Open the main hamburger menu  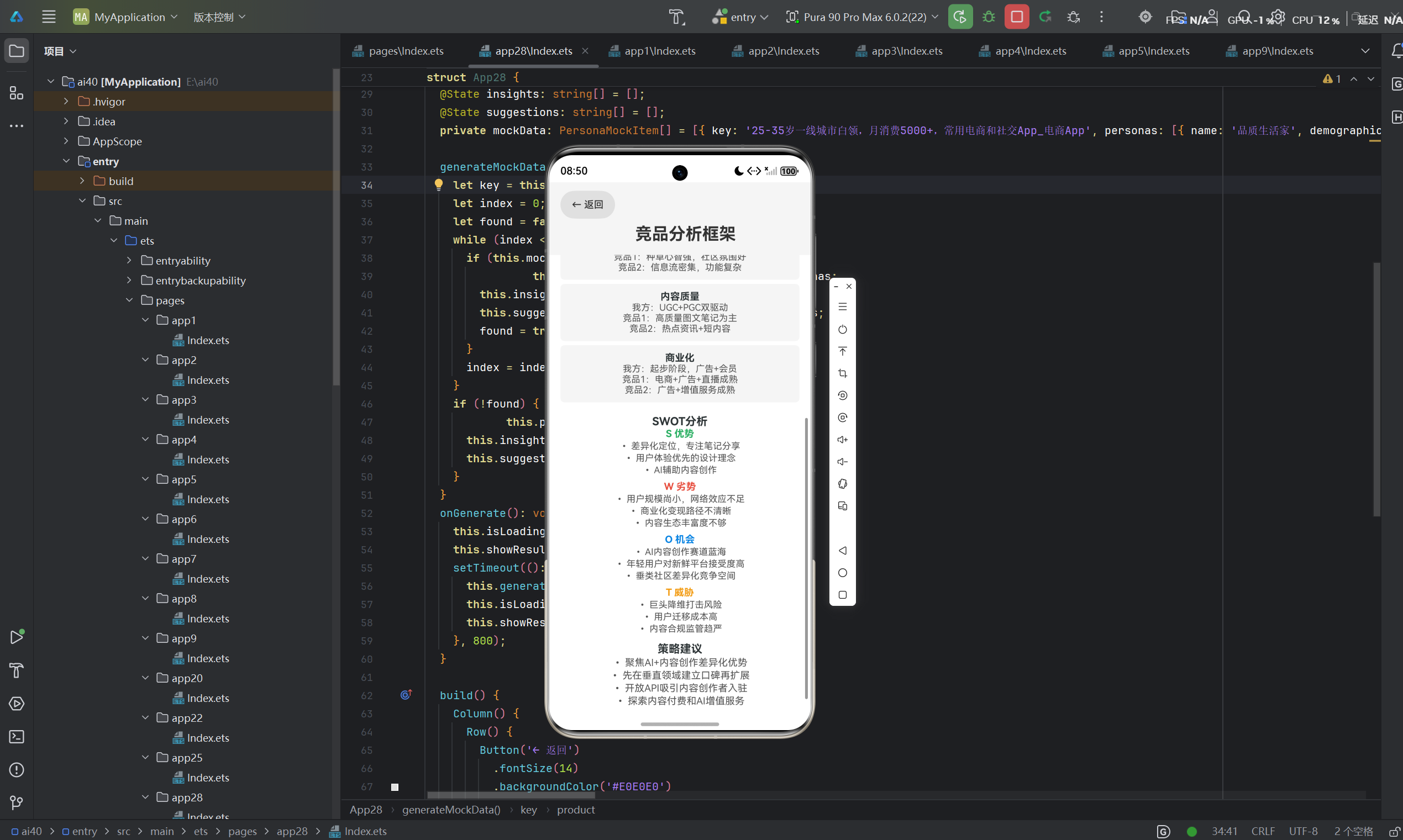tap(49, 17)
